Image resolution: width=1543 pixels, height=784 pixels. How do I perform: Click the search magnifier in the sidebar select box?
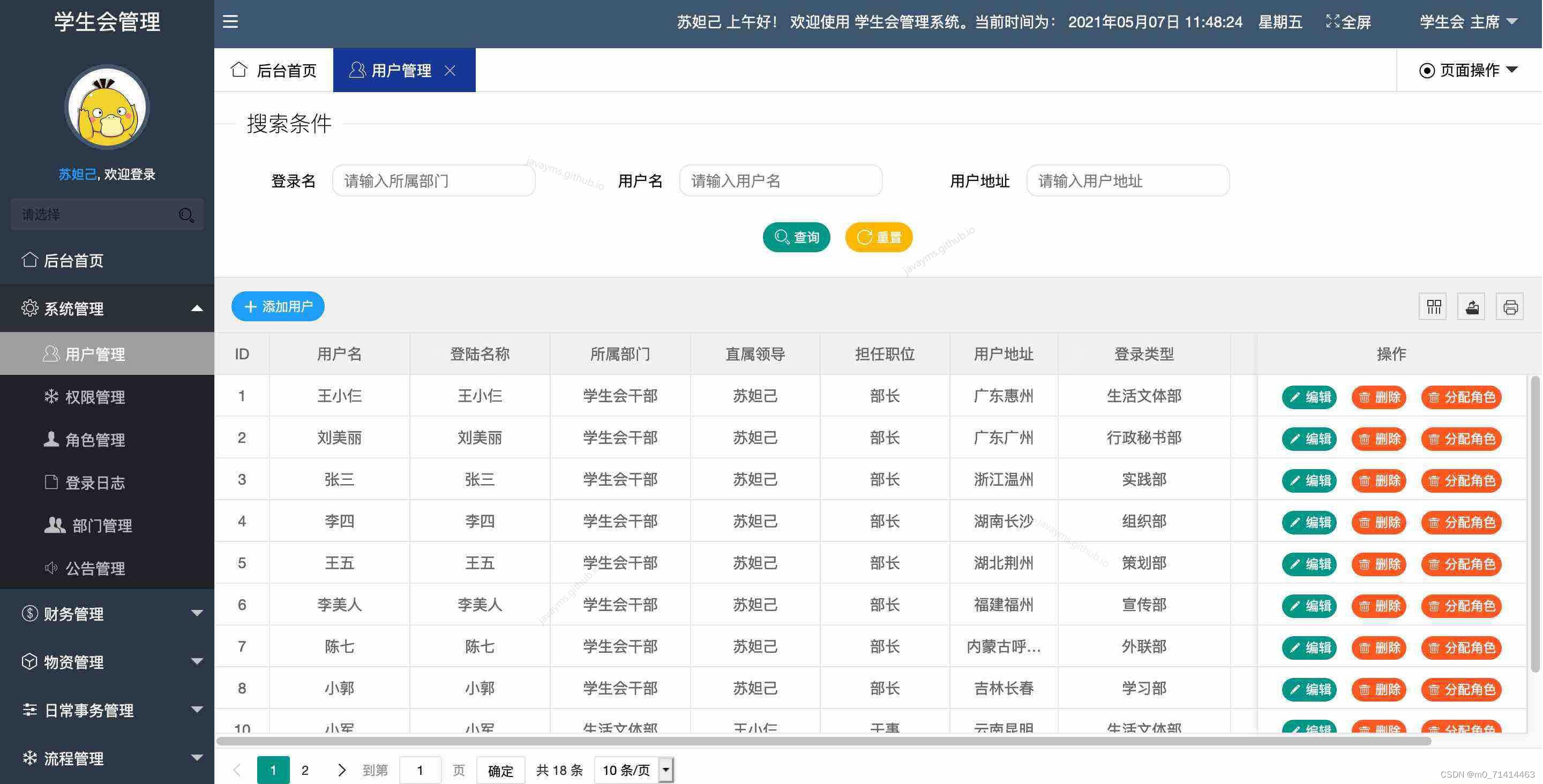pos(186,214)
